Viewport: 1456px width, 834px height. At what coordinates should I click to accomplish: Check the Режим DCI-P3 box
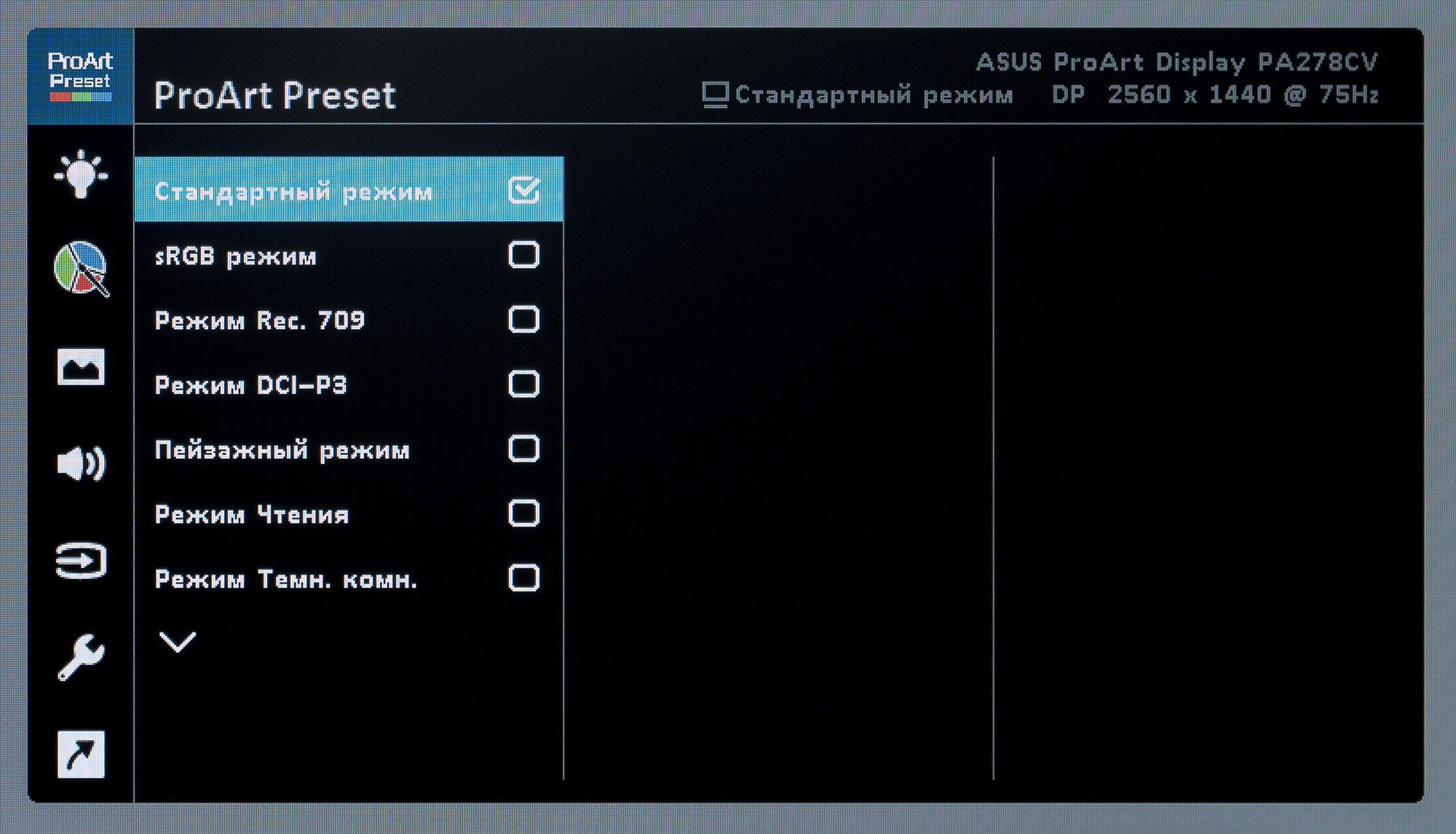point(523,385)
